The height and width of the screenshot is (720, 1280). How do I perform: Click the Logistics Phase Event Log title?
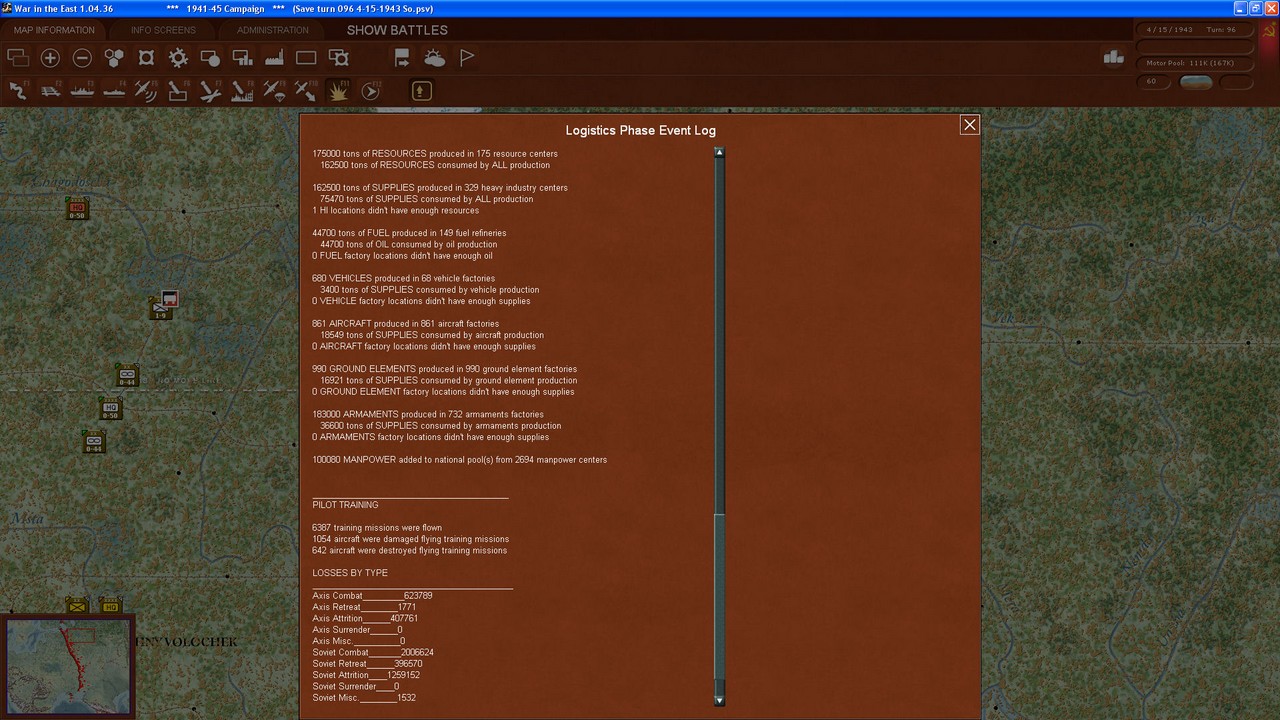[641, 130]
